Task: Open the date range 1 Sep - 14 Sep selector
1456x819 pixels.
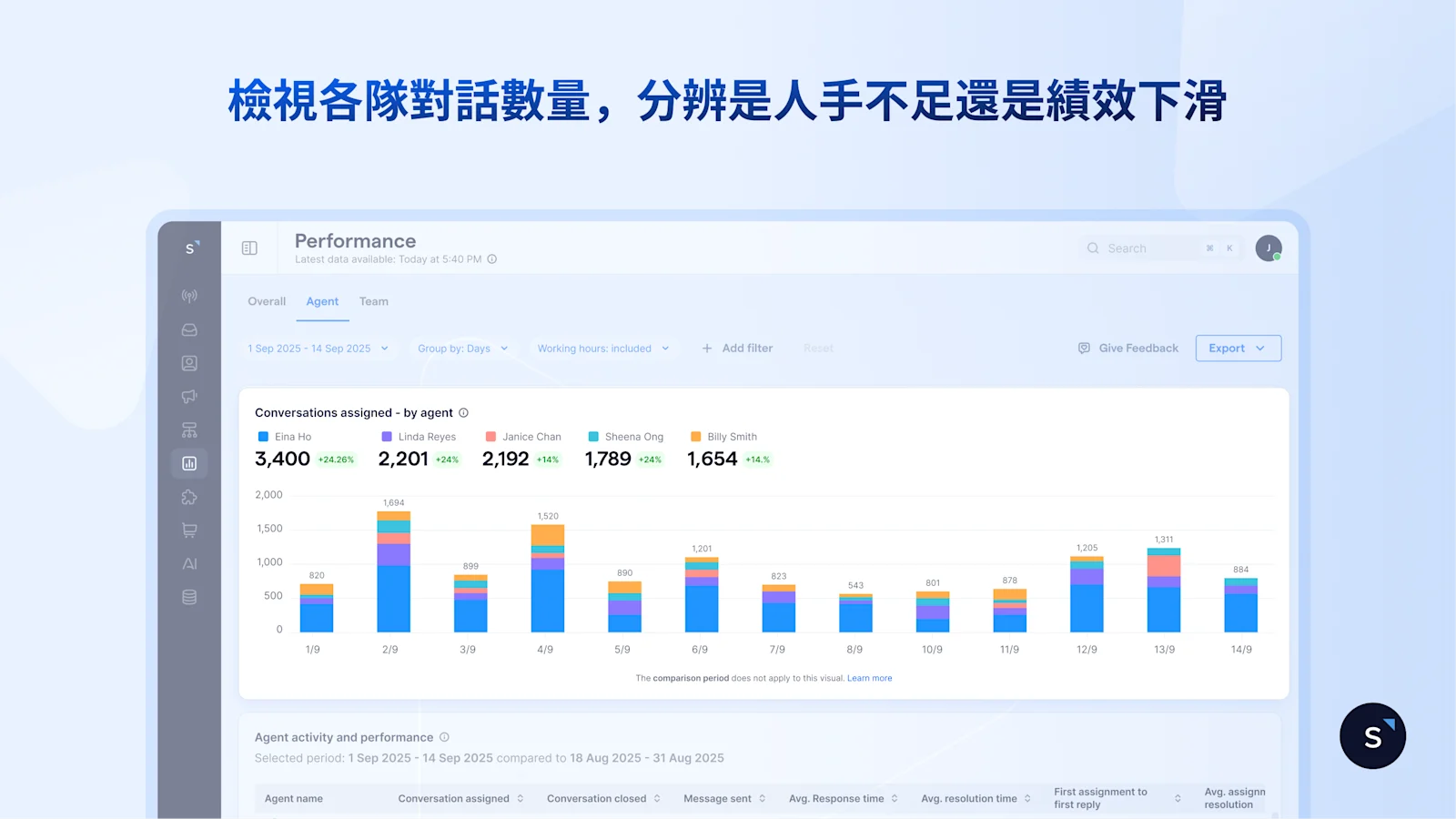Action: click(x=317, y=348)
